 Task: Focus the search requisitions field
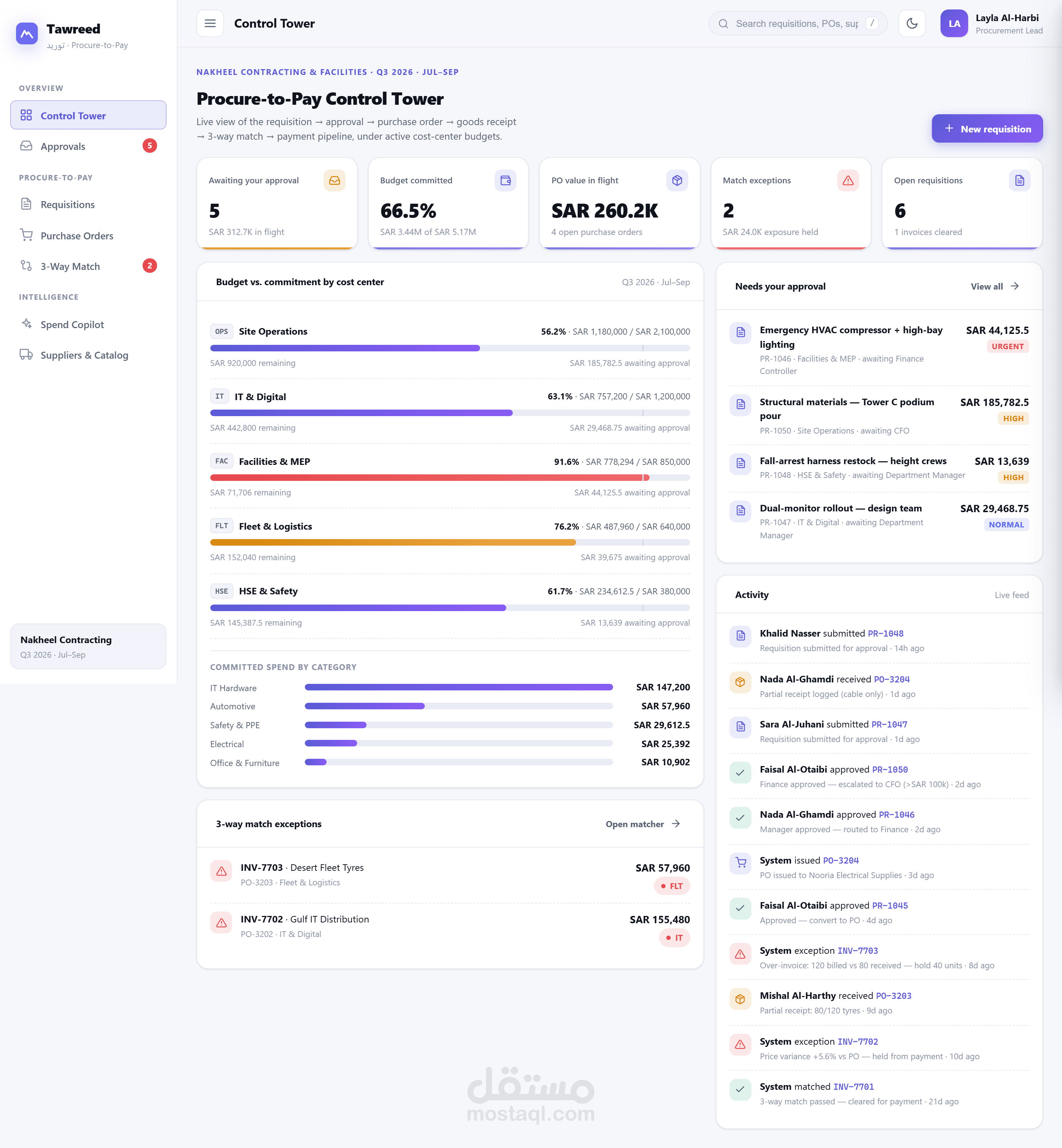click(798, 24)
